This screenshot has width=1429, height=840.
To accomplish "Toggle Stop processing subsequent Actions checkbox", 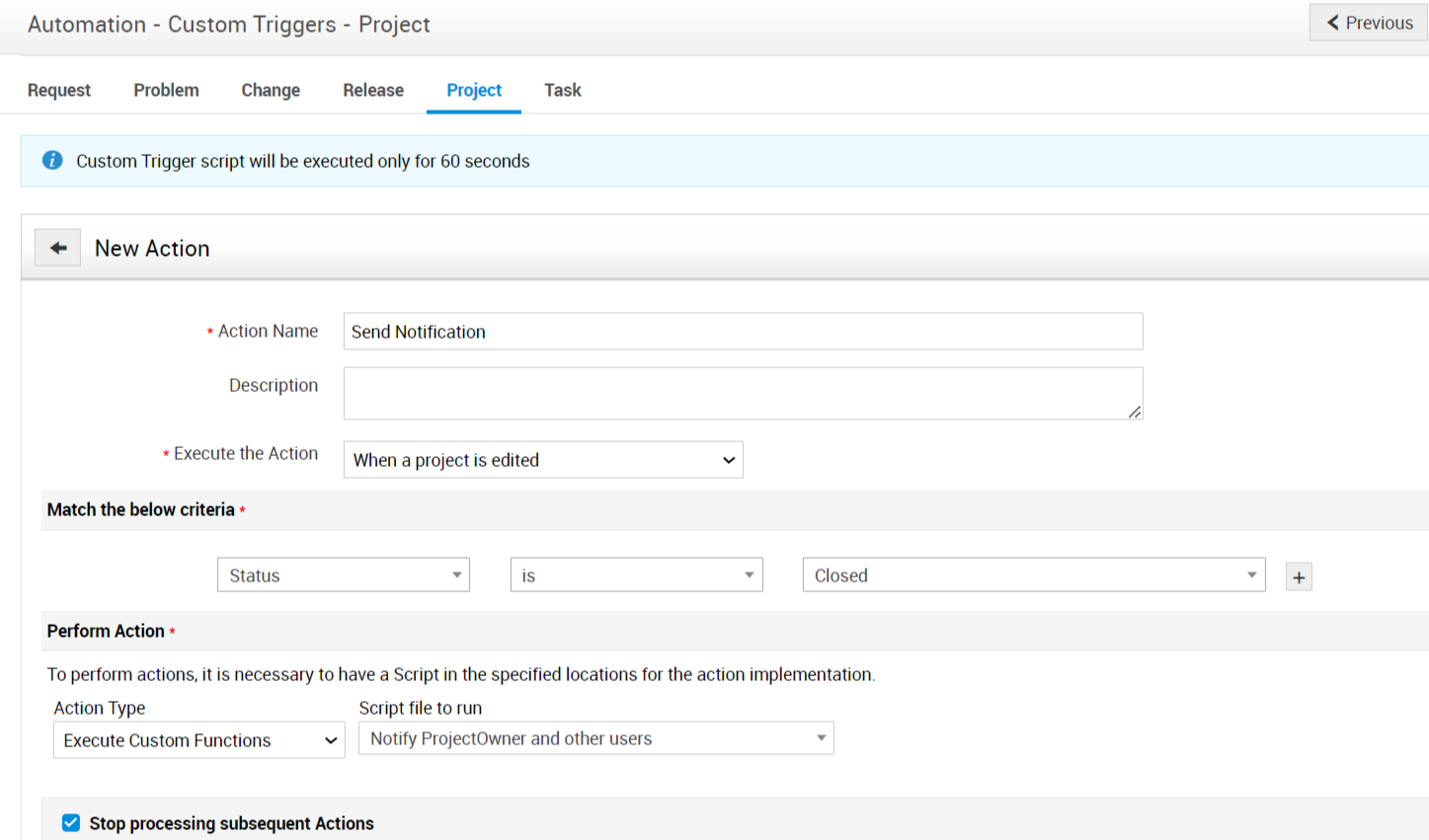I will (71, 823).
